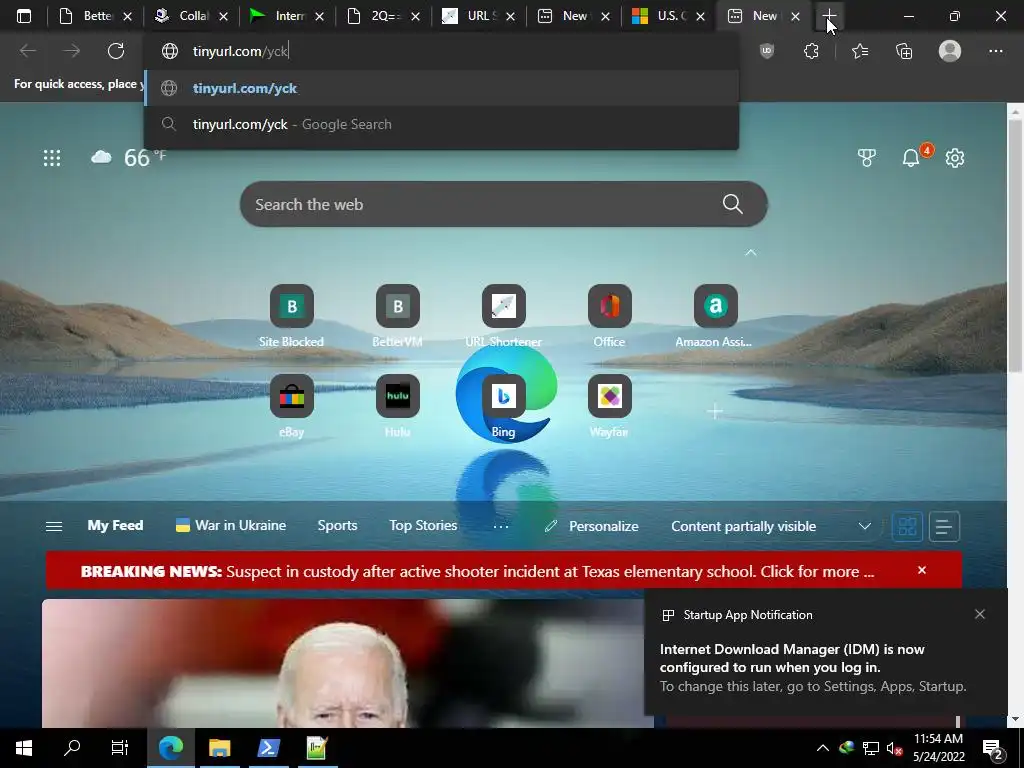Open the Rewards trophy icon
1024x768 pixels.
coord(867,157)
